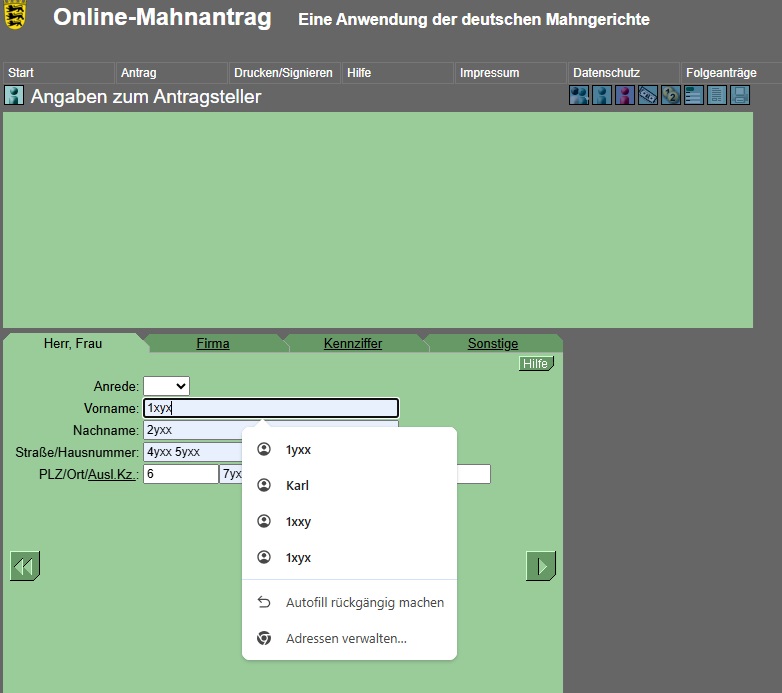Open the Folgeanträge menu
The width and height of the screenshot is (782, 693).
click(x=721, y=73)
